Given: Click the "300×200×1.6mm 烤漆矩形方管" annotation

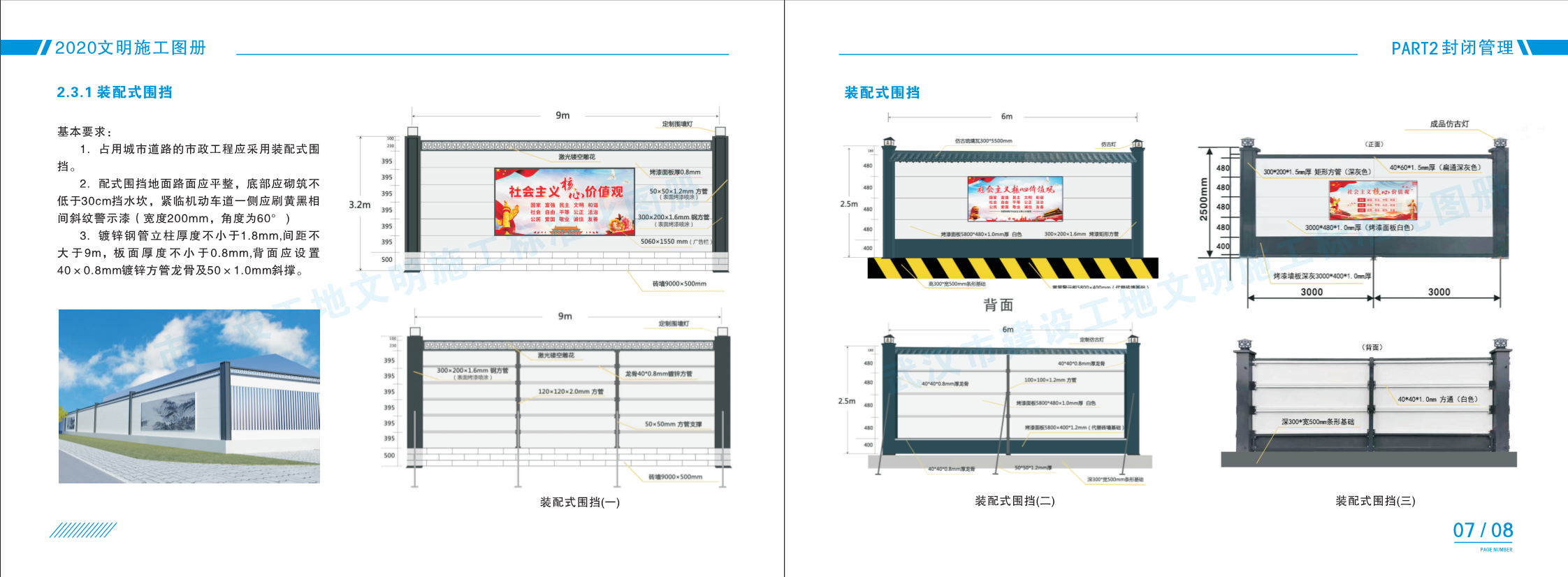Looking at the screenshot, I should pyautogui.click(x=1081, y=234).
